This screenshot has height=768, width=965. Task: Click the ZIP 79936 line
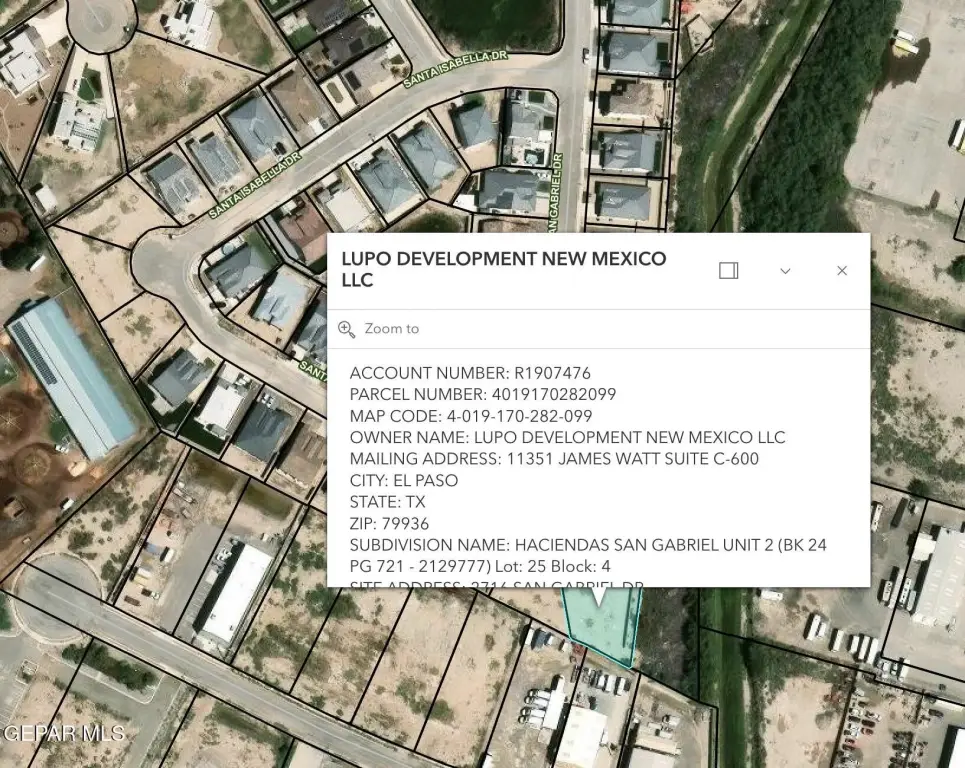point(389,524)
